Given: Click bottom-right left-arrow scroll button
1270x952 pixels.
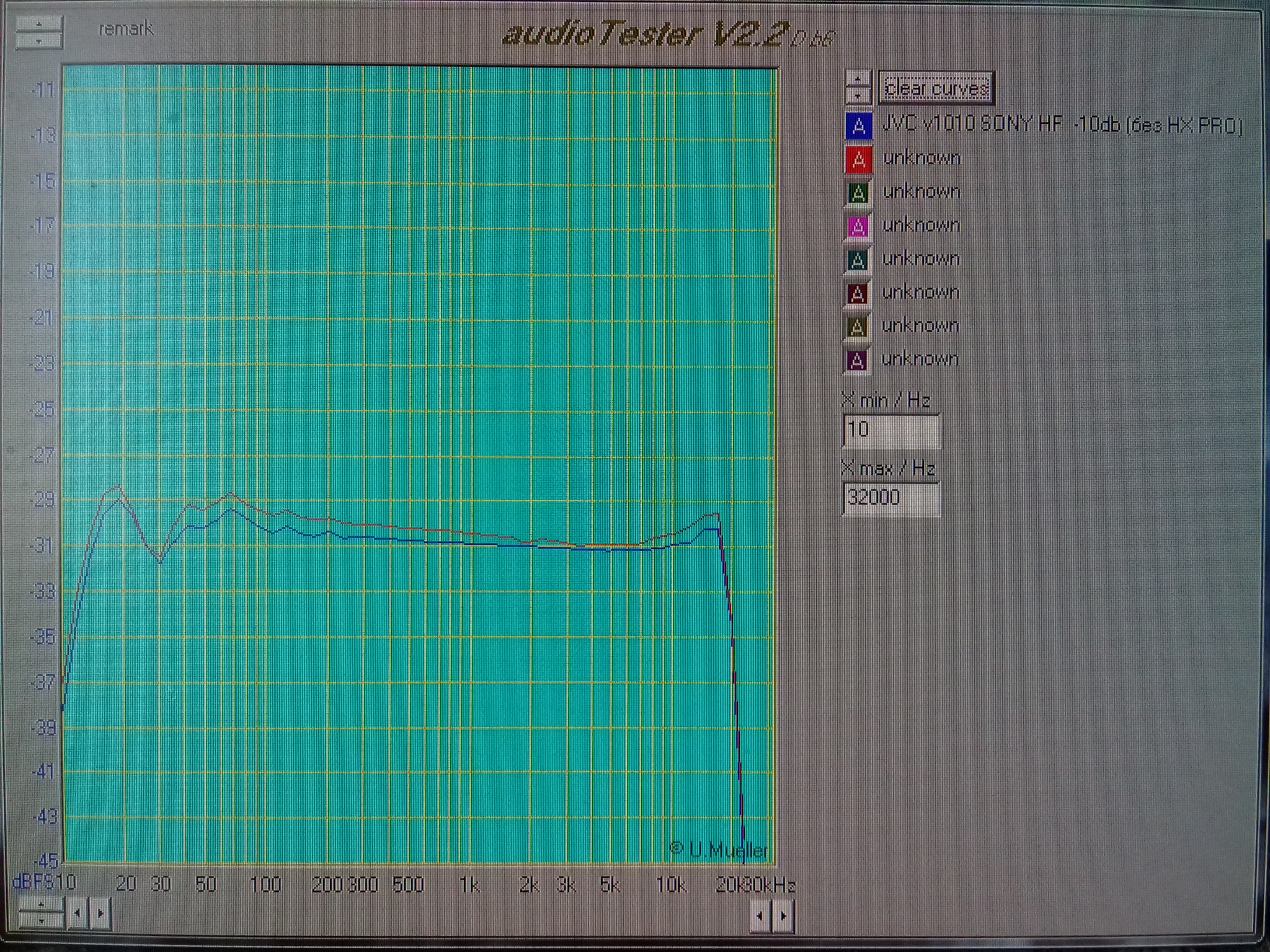Looking at the screenshot, I should [760, 915].
